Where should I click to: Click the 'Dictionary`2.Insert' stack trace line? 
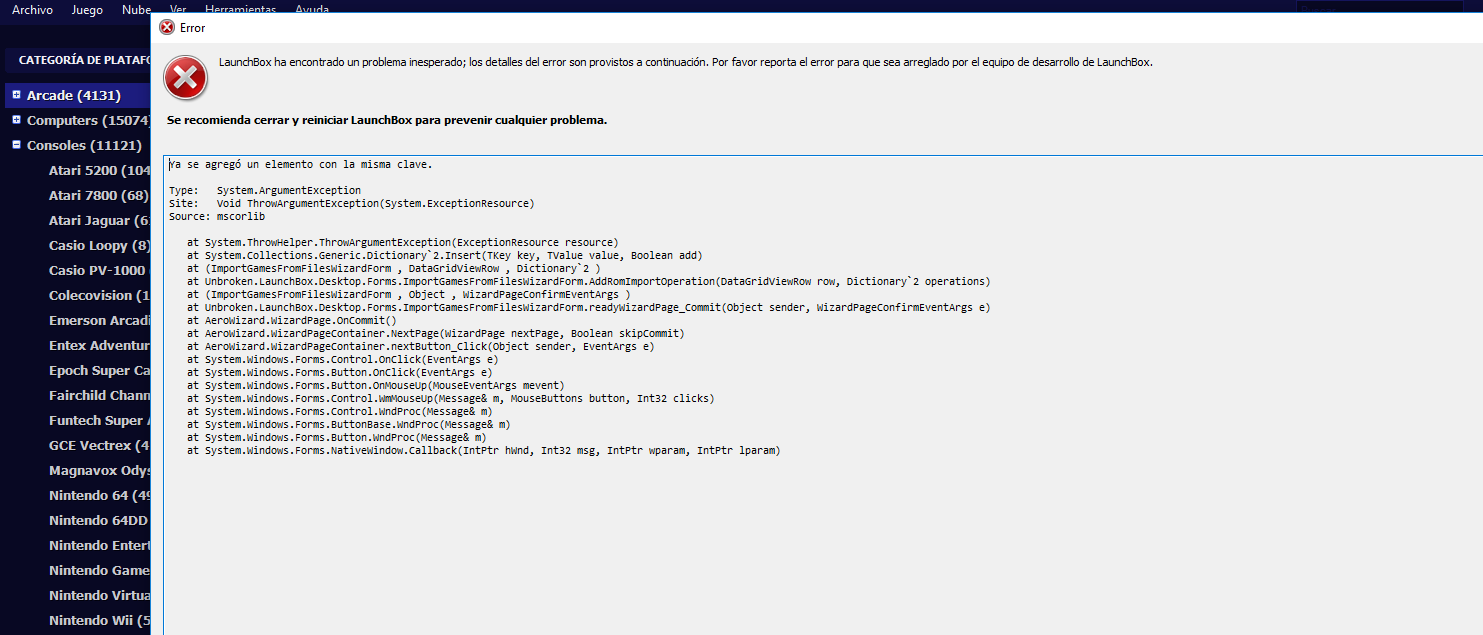tap(445, 255)
